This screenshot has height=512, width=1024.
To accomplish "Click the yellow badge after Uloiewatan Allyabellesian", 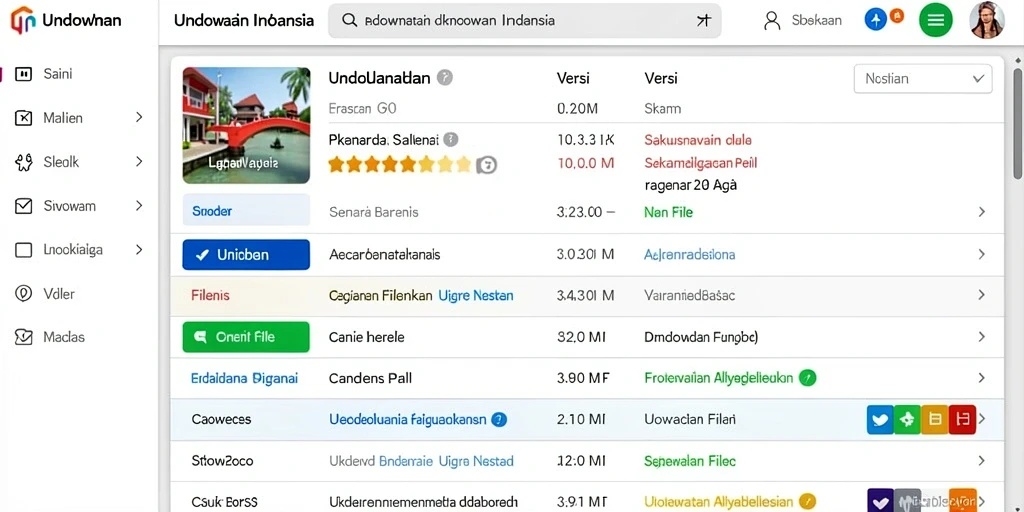I will point(808,502).
